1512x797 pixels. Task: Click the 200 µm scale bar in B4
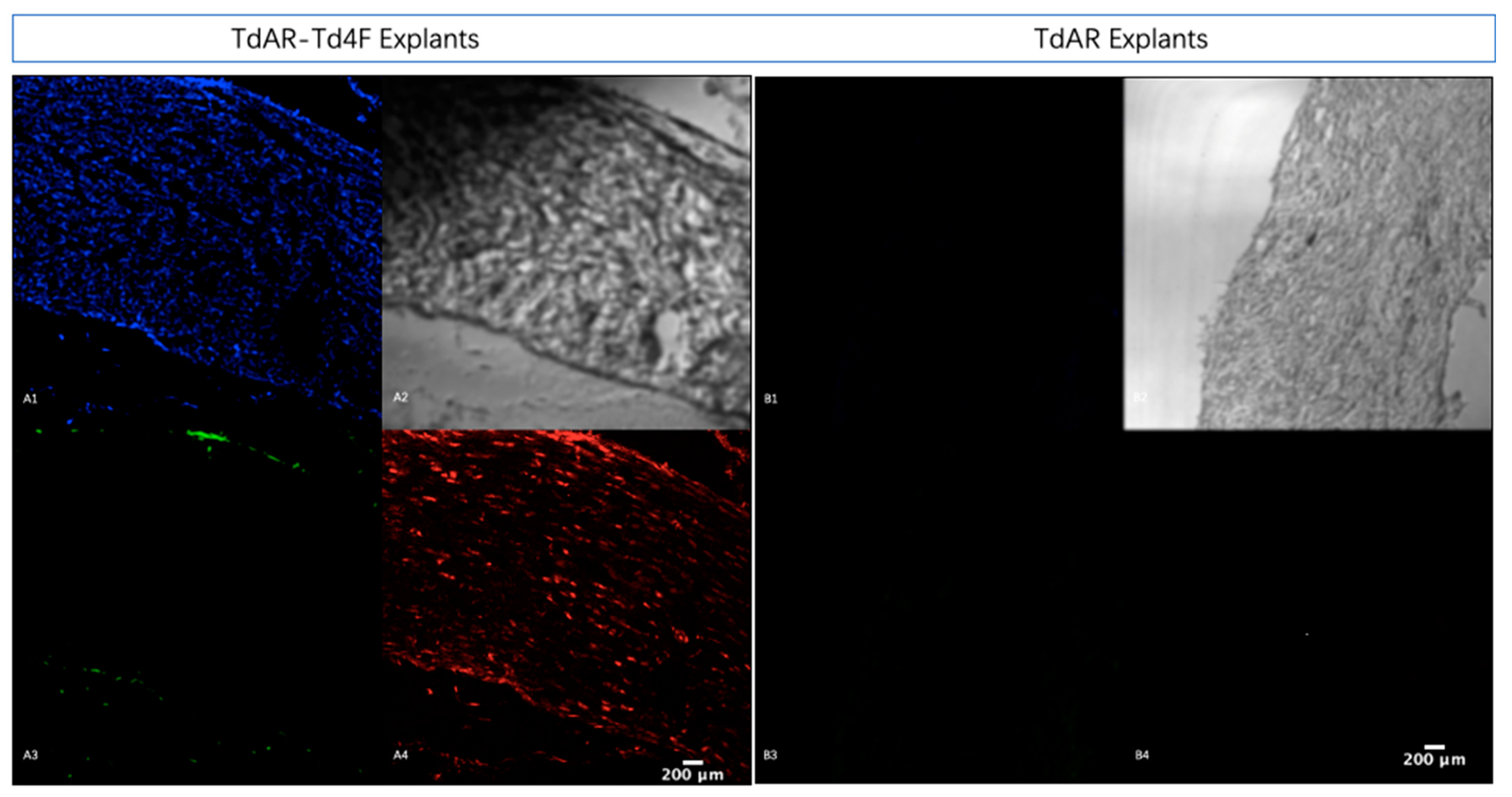click(1435, 747)
